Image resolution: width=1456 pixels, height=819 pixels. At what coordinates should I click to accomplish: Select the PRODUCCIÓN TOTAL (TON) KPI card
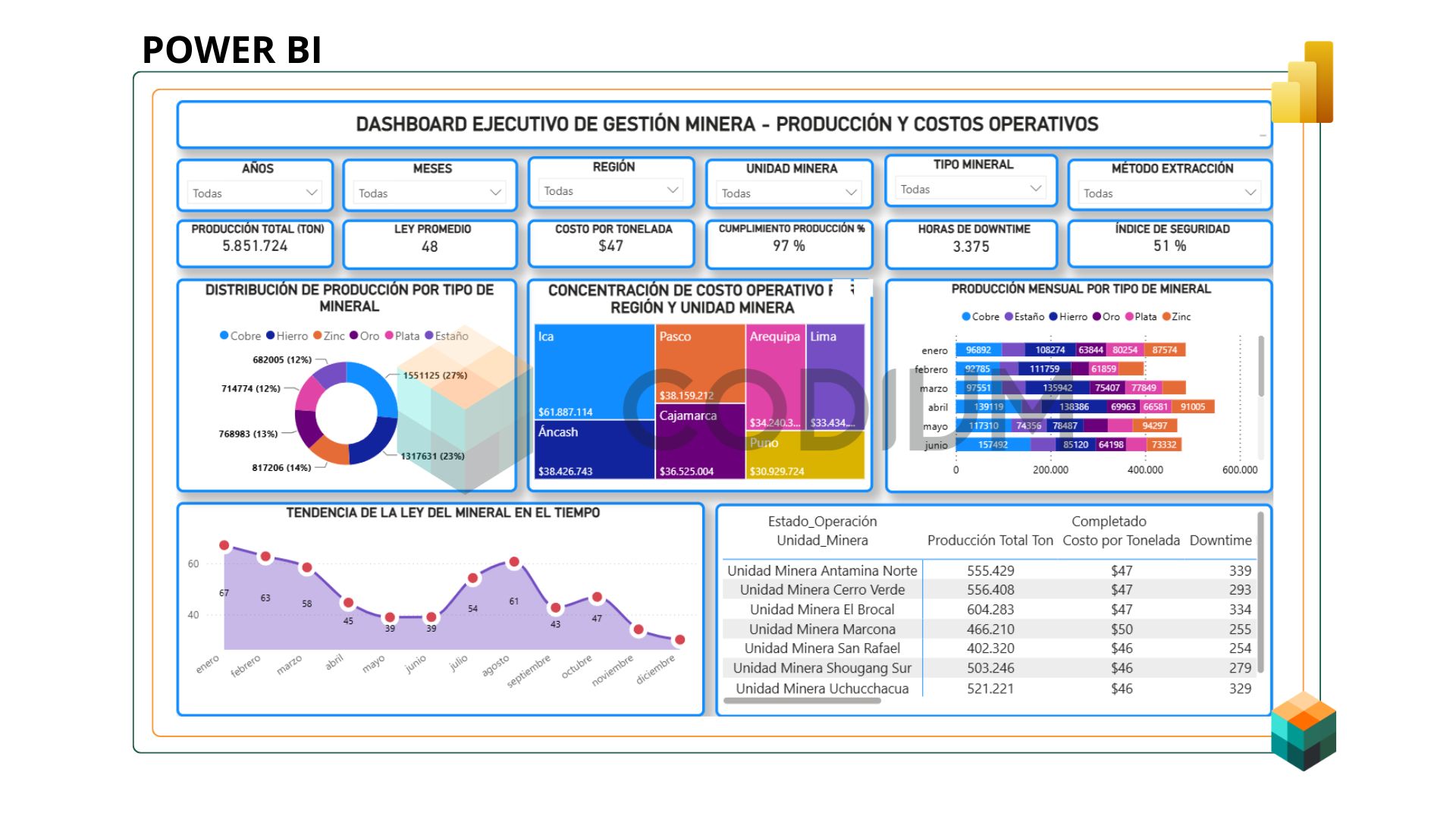coord(256,243)
